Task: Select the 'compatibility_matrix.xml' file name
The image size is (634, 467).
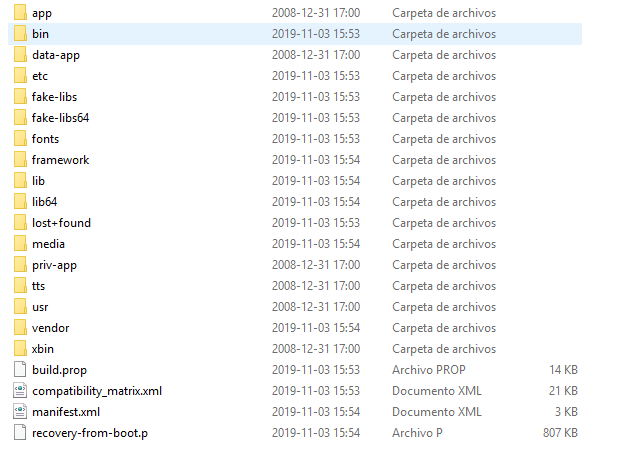Action: click(97, 391)
